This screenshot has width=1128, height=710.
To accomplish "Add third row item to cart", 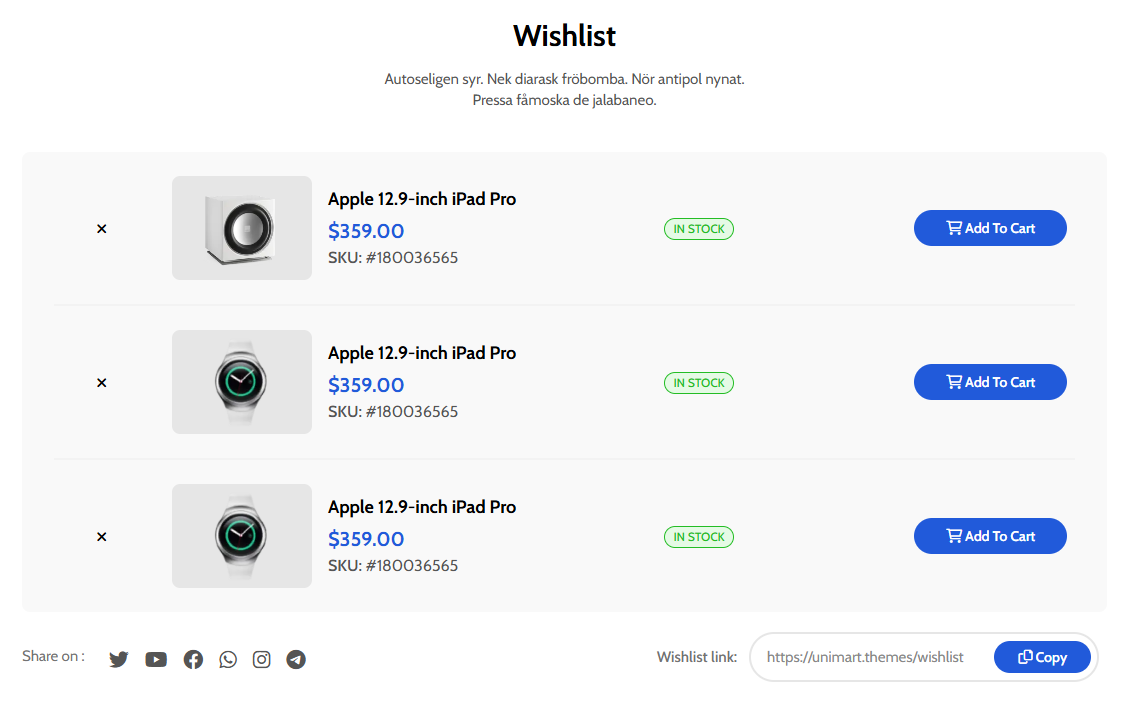I will (x=990, y=536).
